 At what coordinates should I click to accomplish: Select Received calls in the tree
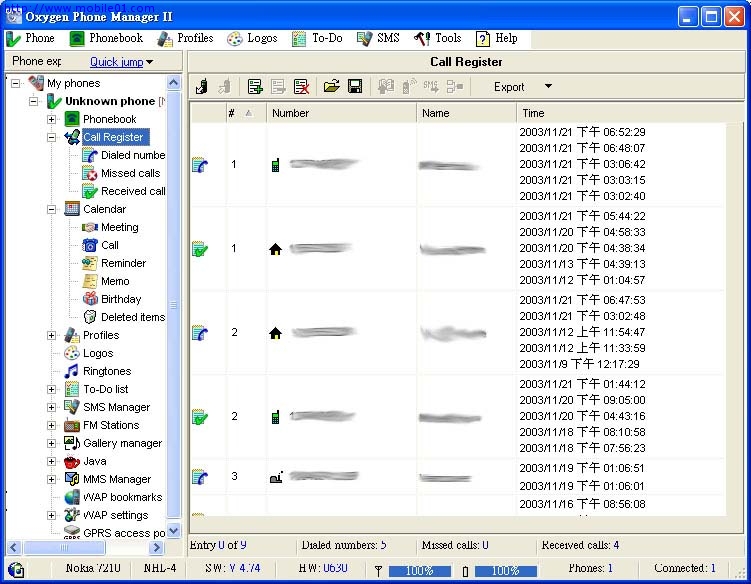(x=133, y=191)
